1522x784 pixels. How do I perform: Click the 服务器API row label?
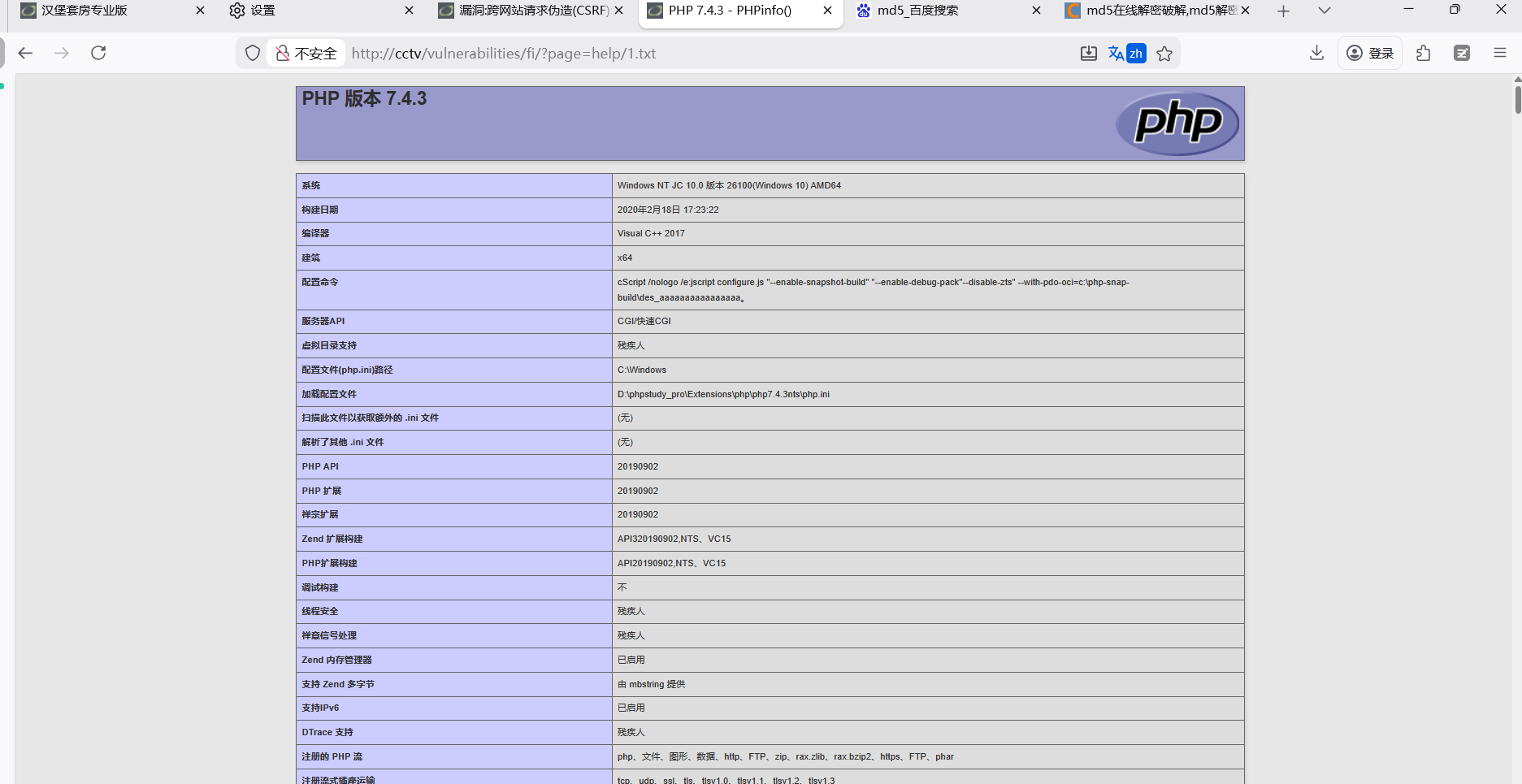coord(323,321)
